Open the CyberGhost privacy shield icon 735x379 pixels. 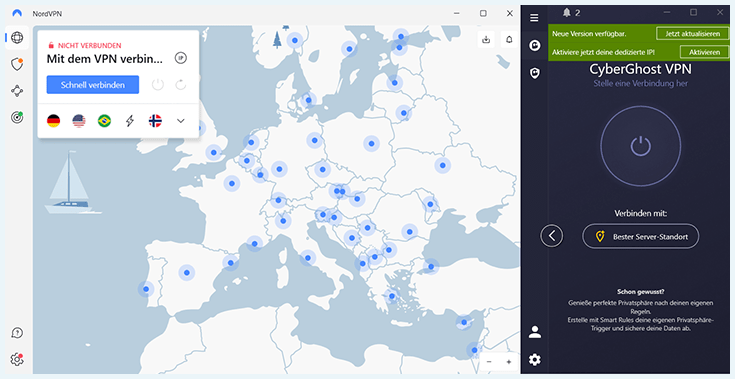pyautogui.click(x=534, y=73)
